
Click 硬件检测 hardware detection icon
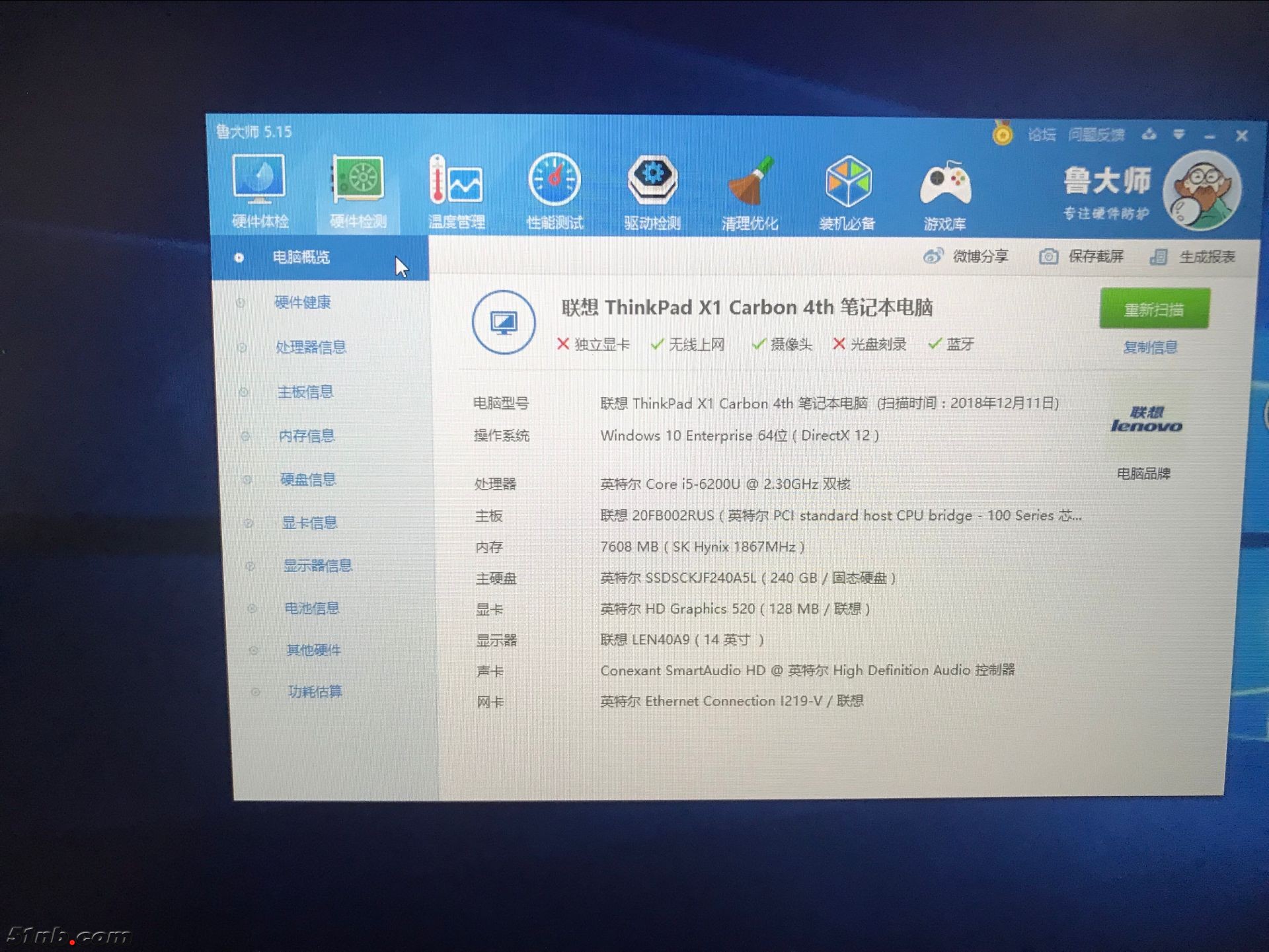358,180
